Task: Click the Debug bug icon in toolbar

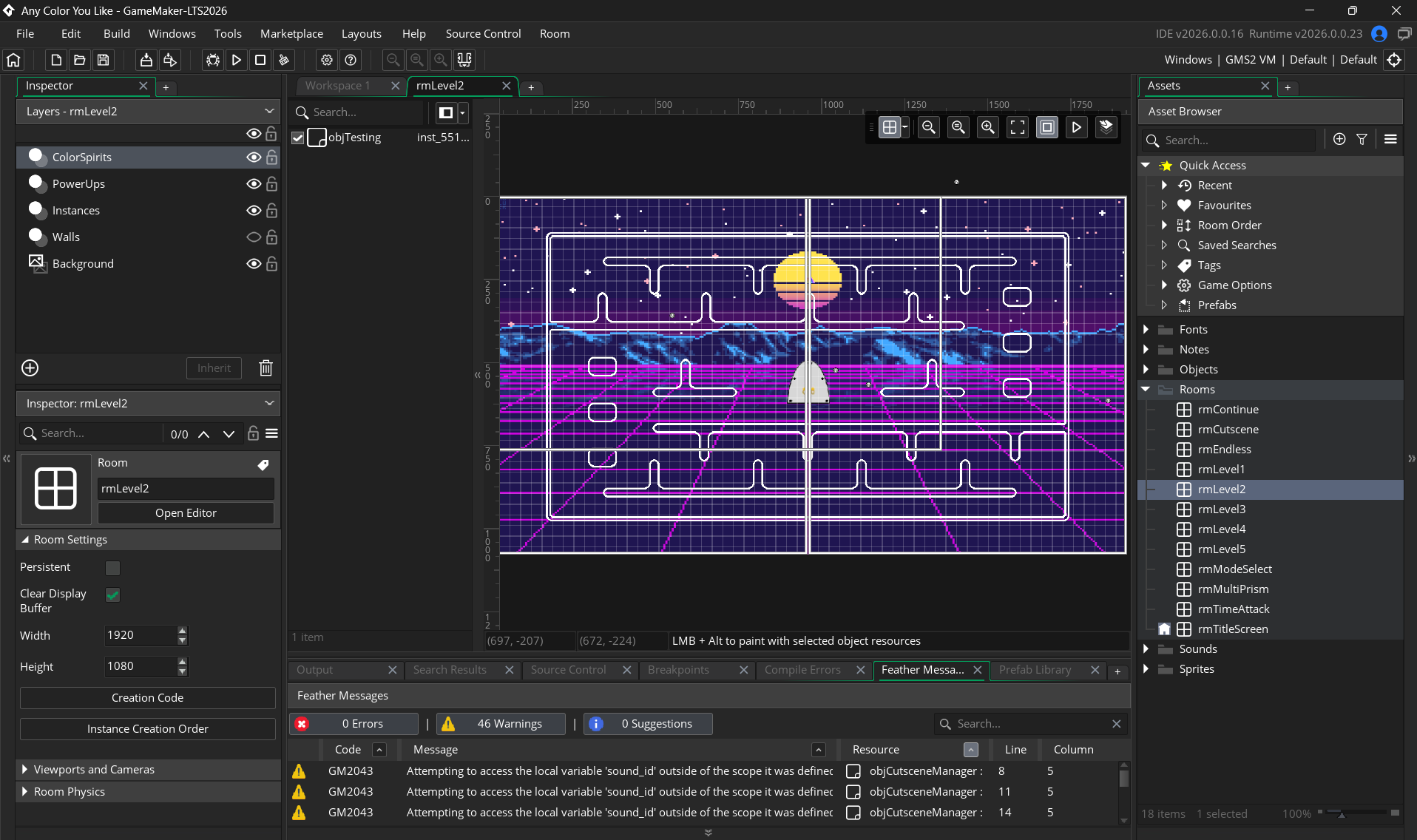Action: click(x=213, y=60)
